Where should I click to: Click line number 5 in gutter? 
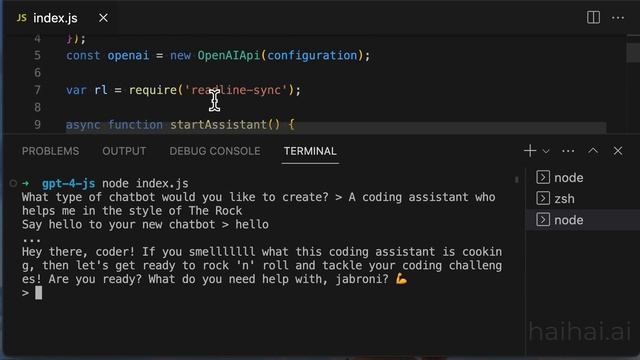pos(37,56)
